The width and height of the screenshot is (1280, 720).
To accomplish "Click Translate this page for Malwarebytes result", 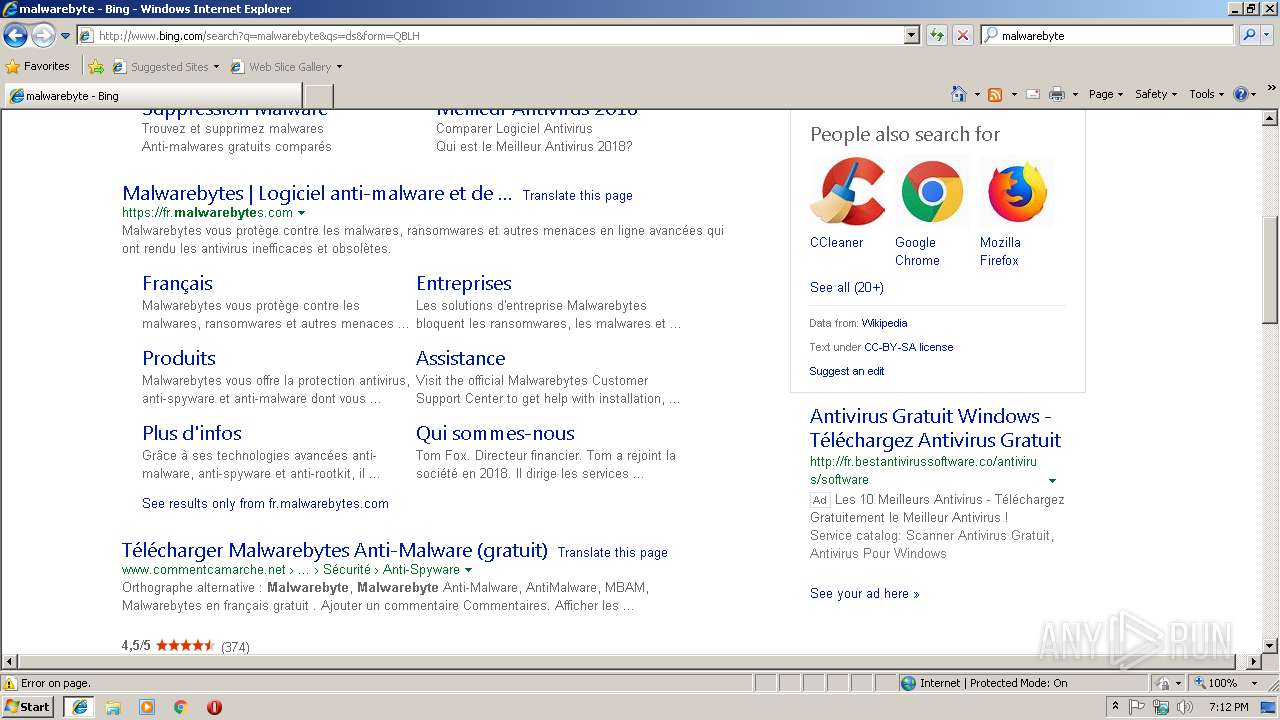I will tap(577, 195).
